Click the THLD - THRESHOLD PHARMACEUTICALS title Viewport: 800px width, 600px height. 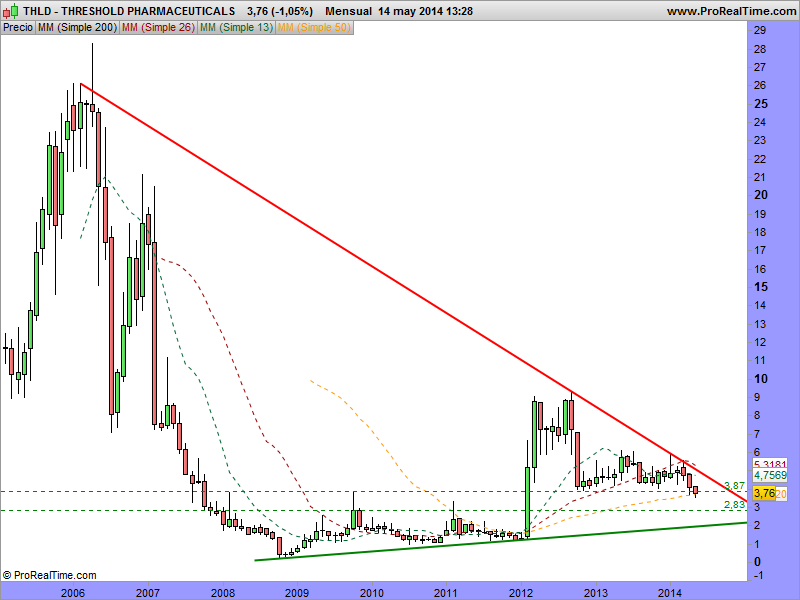coord(129,11)
